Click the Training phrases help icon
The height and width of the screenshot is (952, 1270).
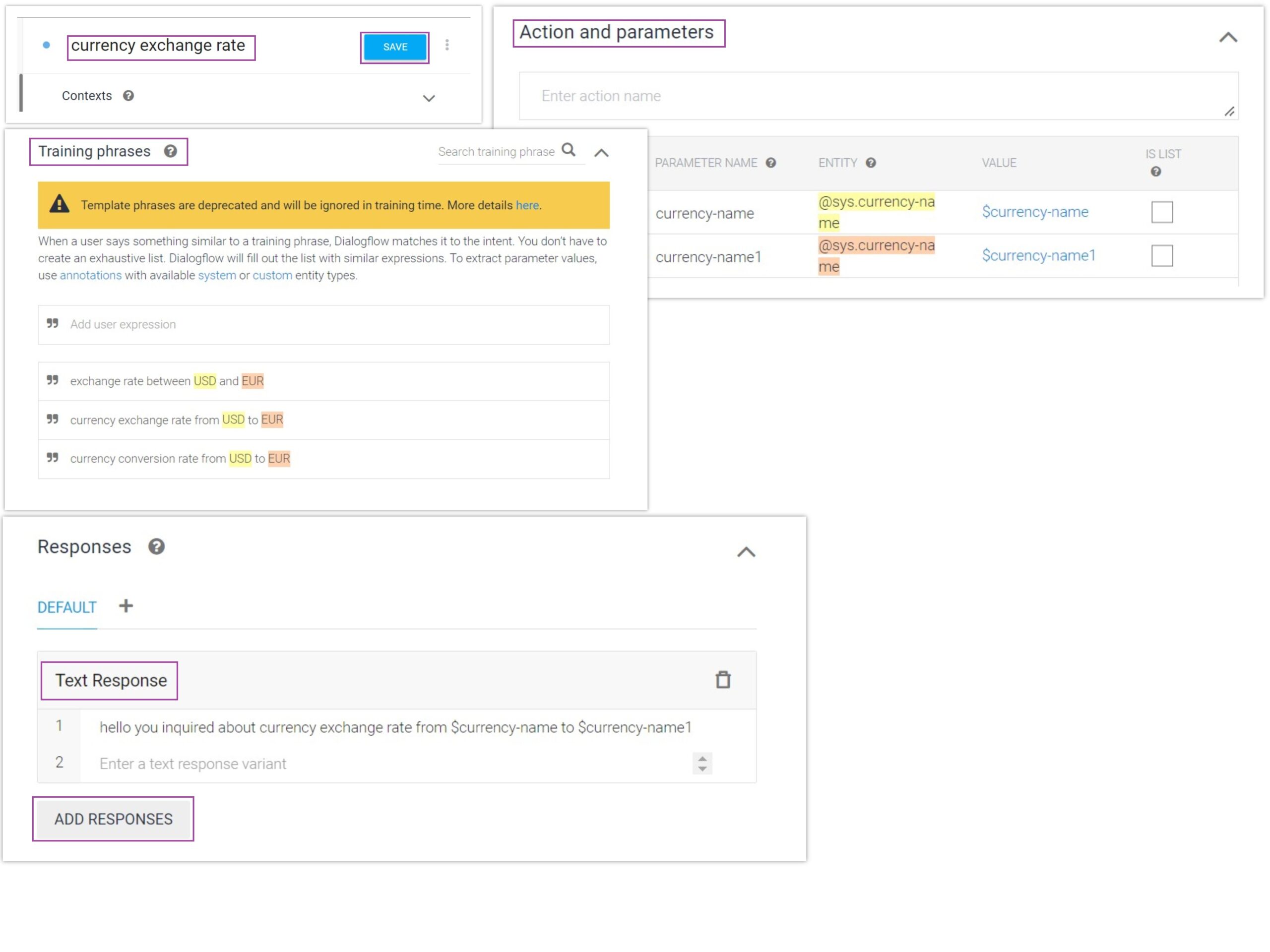pyautogui.click(x=171, y=151)
